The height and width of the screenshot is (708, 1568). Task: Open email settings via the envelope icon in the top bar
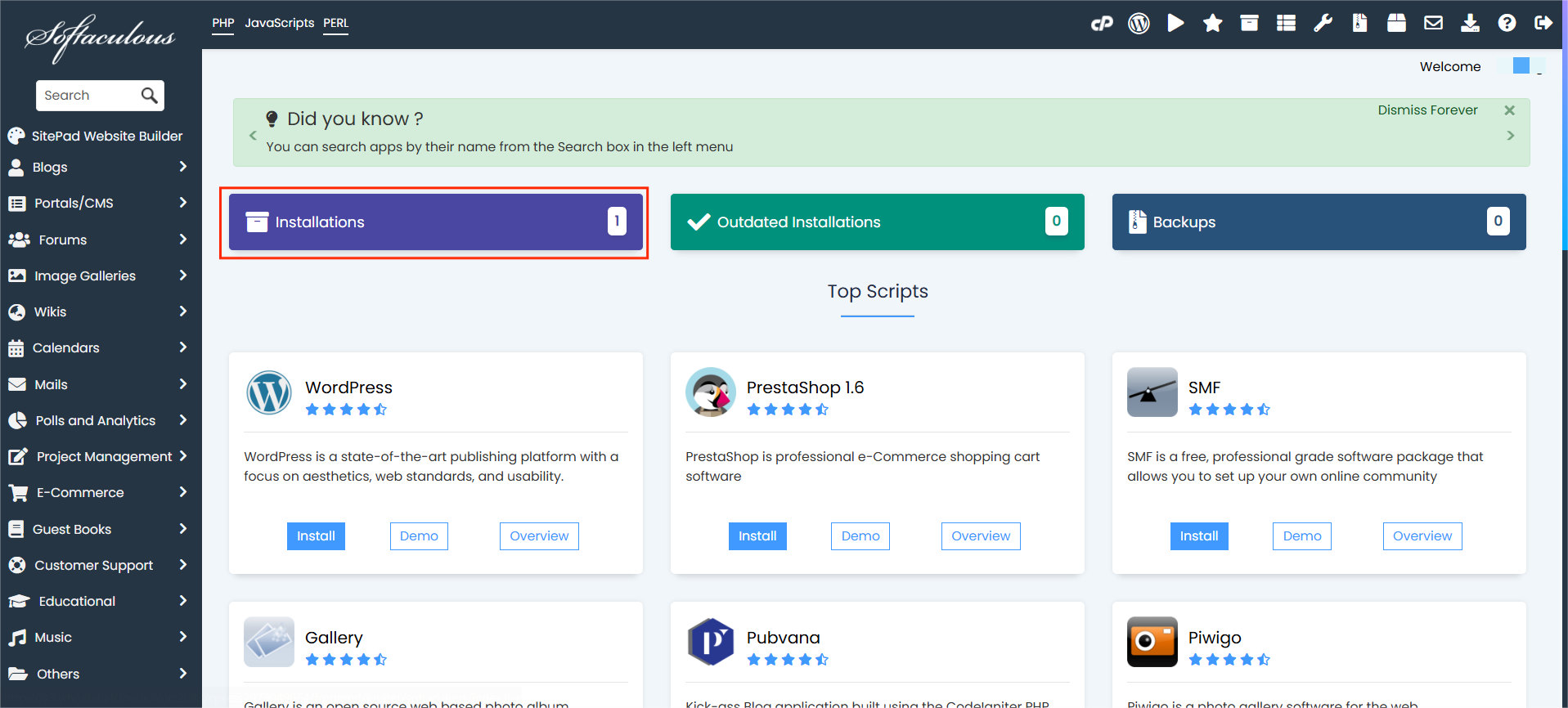tap(1433, 23)
